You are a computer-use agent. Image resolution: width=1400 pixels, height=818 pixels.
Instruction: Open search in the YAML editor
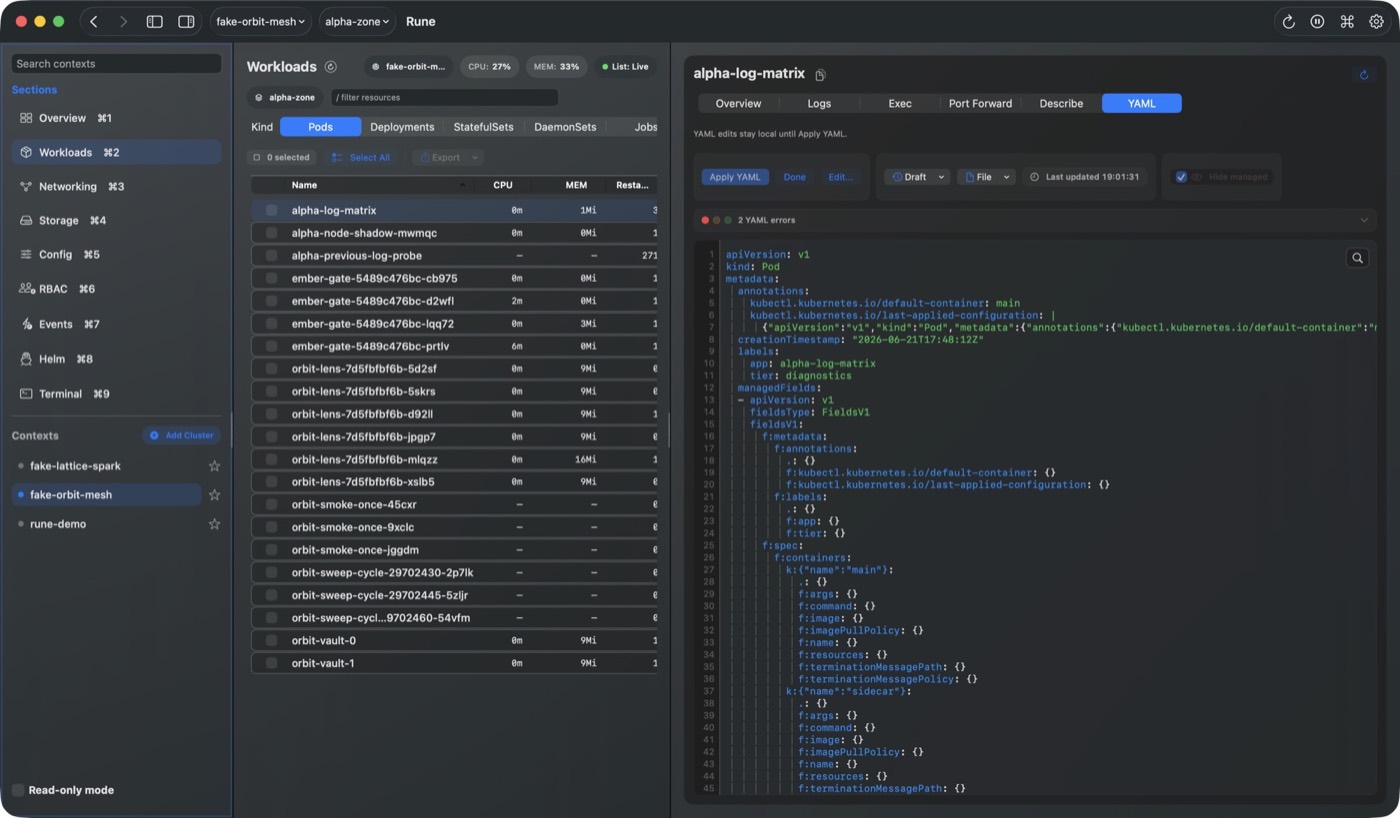click(x=1357, y=258)
